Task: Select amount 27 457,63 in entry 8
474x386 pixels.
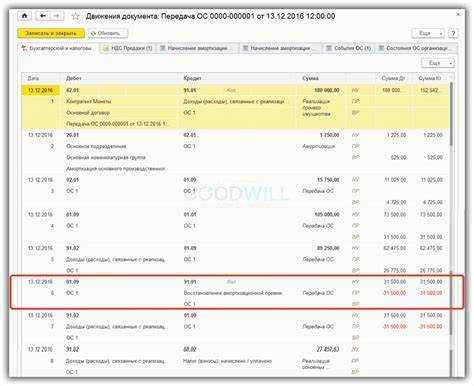Action: click(328, 350)
